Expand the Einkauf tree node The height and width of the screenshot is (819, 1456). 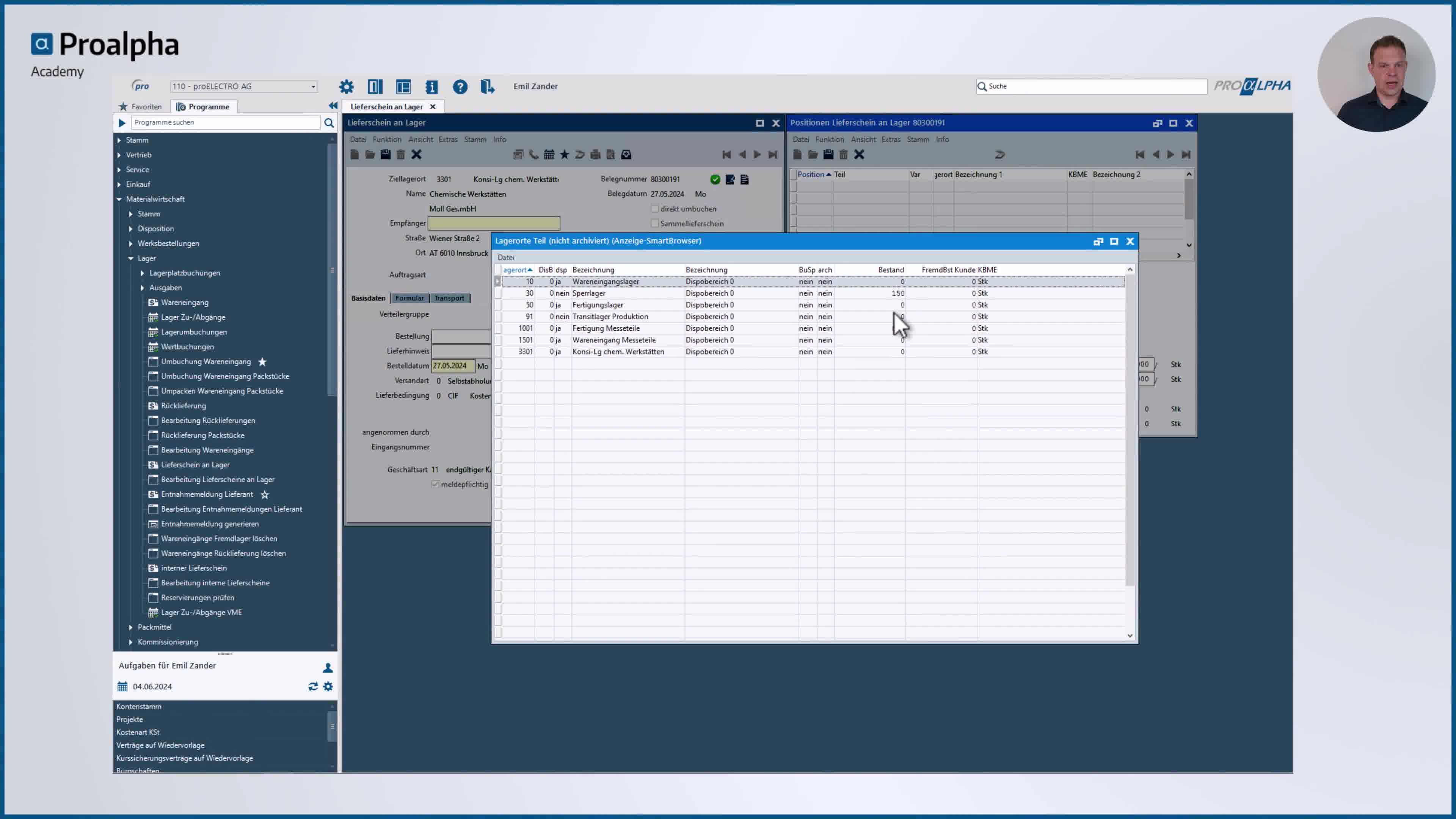point(119,184)
